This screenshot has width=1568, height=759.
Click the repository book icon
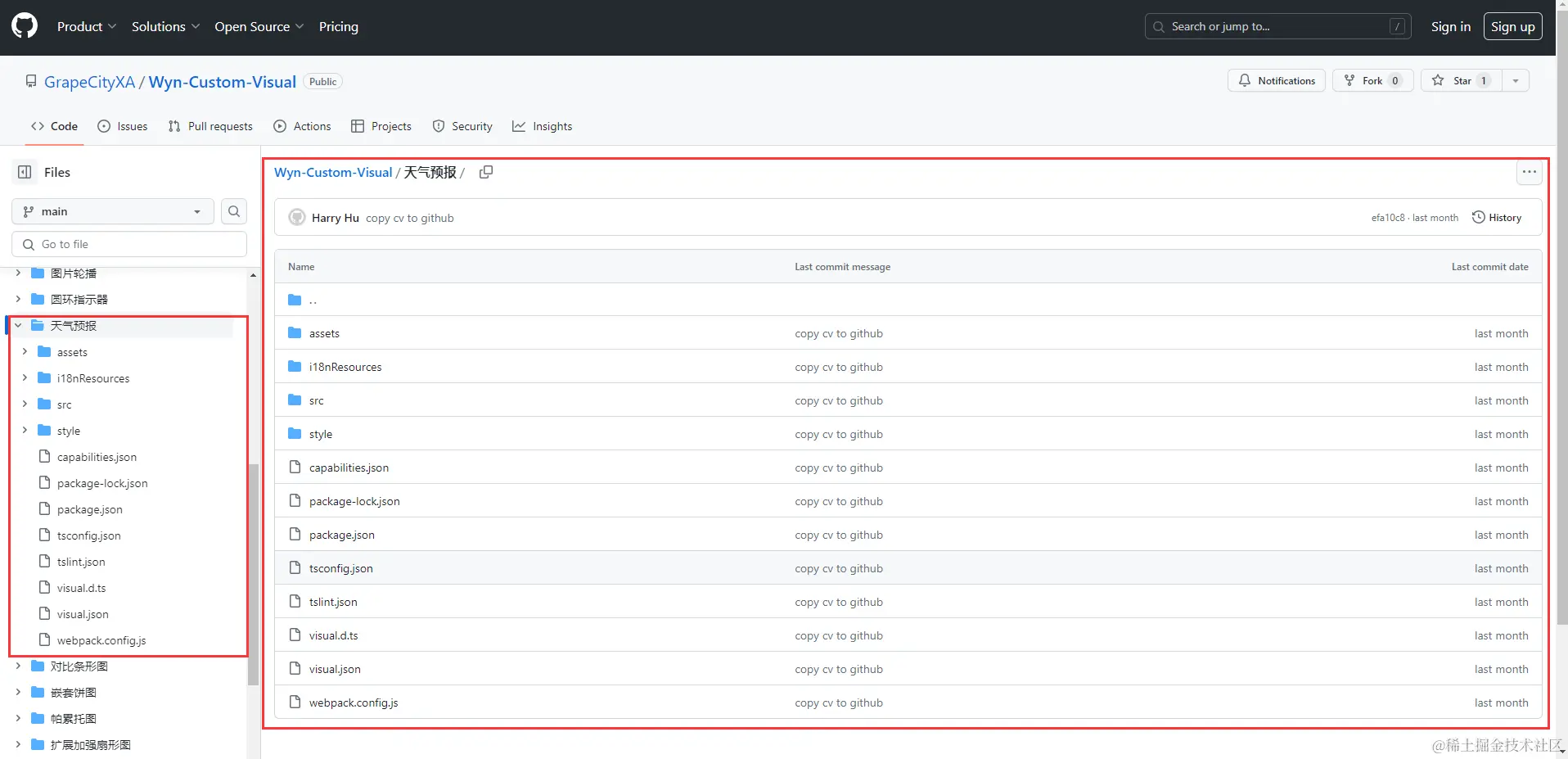pos(31,82)
